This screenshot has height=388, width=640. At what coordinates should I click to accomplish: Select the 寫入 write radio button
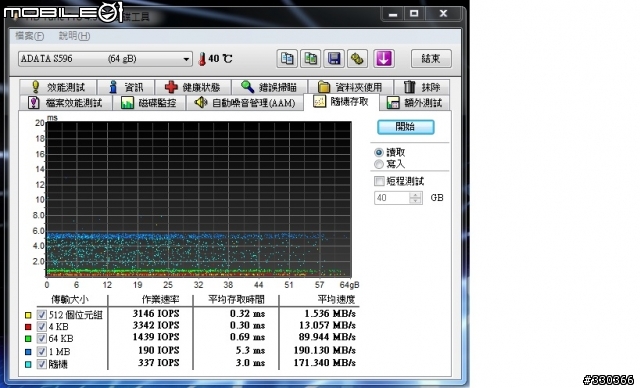click(x=379, y=164)
